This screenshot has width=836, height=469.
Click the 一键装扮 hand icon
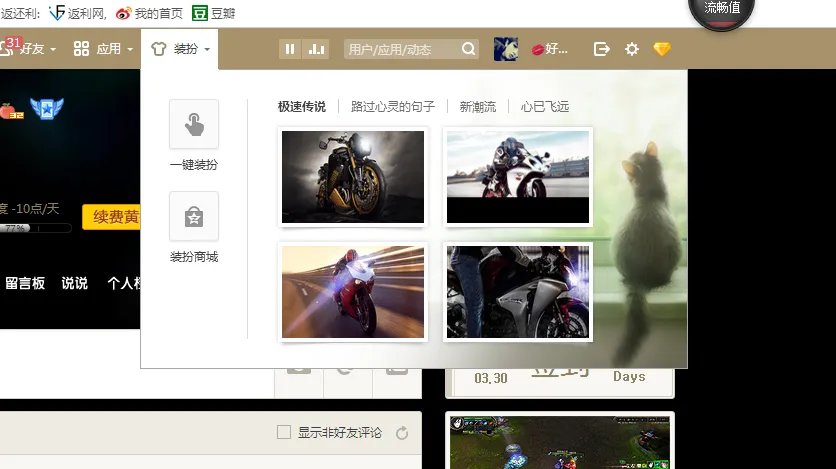(194, 124)
